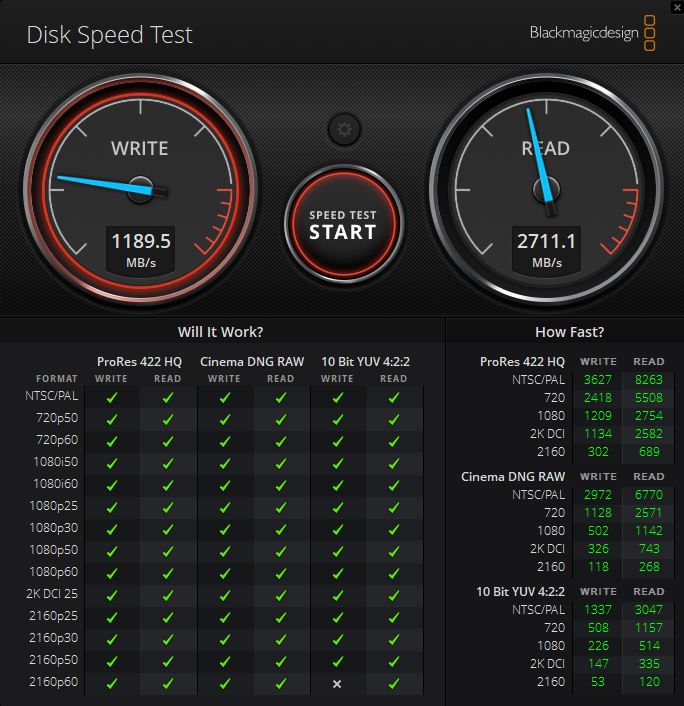Click Cinema DNG NTSC/PAL write value 2972
684x706 pixels.
598,495
